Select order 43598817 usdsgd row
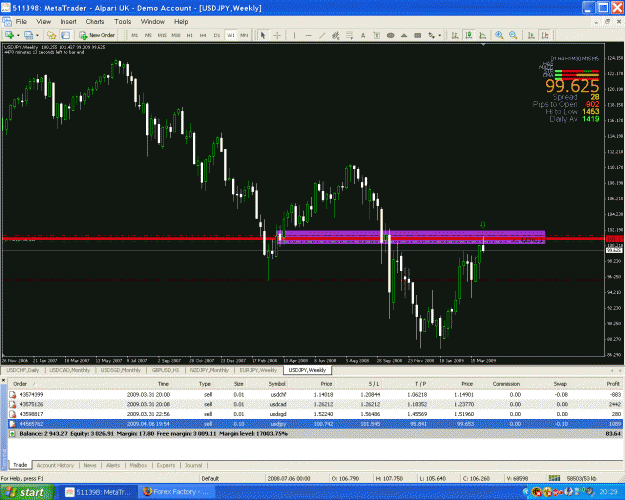Screen dimensions: 625x500 coord(315,414)
